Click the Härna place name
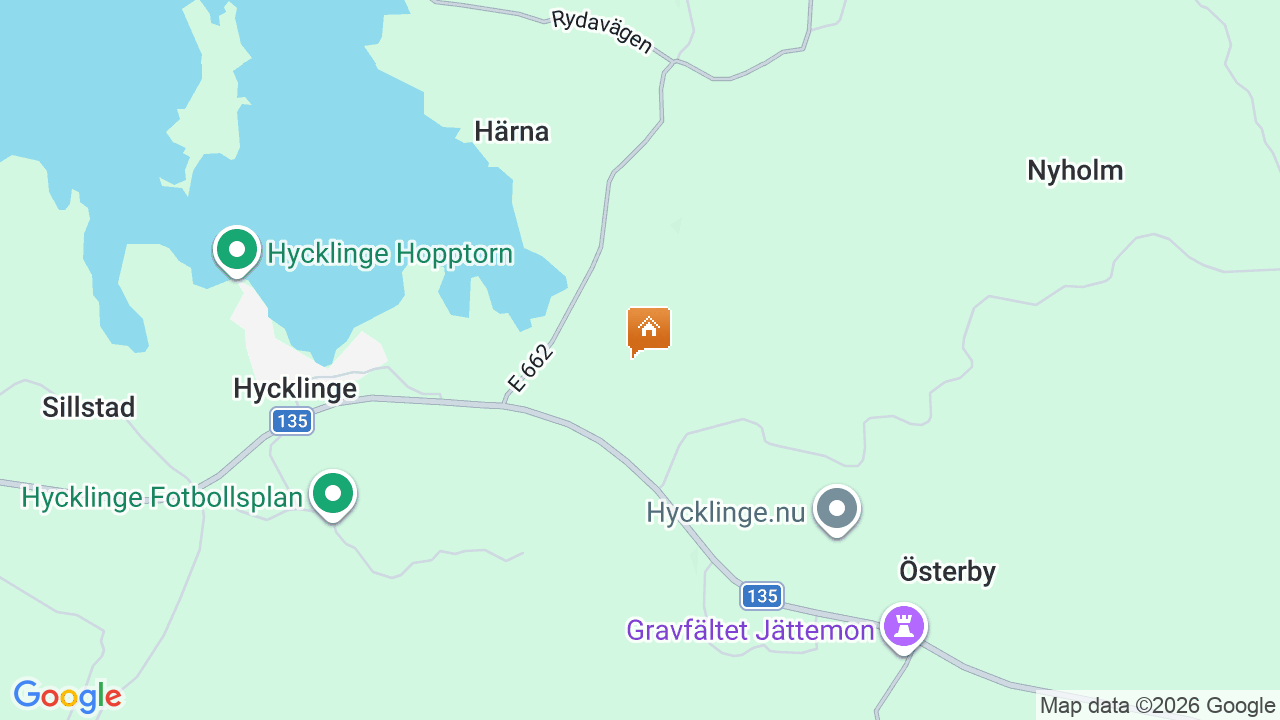This screenshot has height=720, width=1280. [512, 131]
